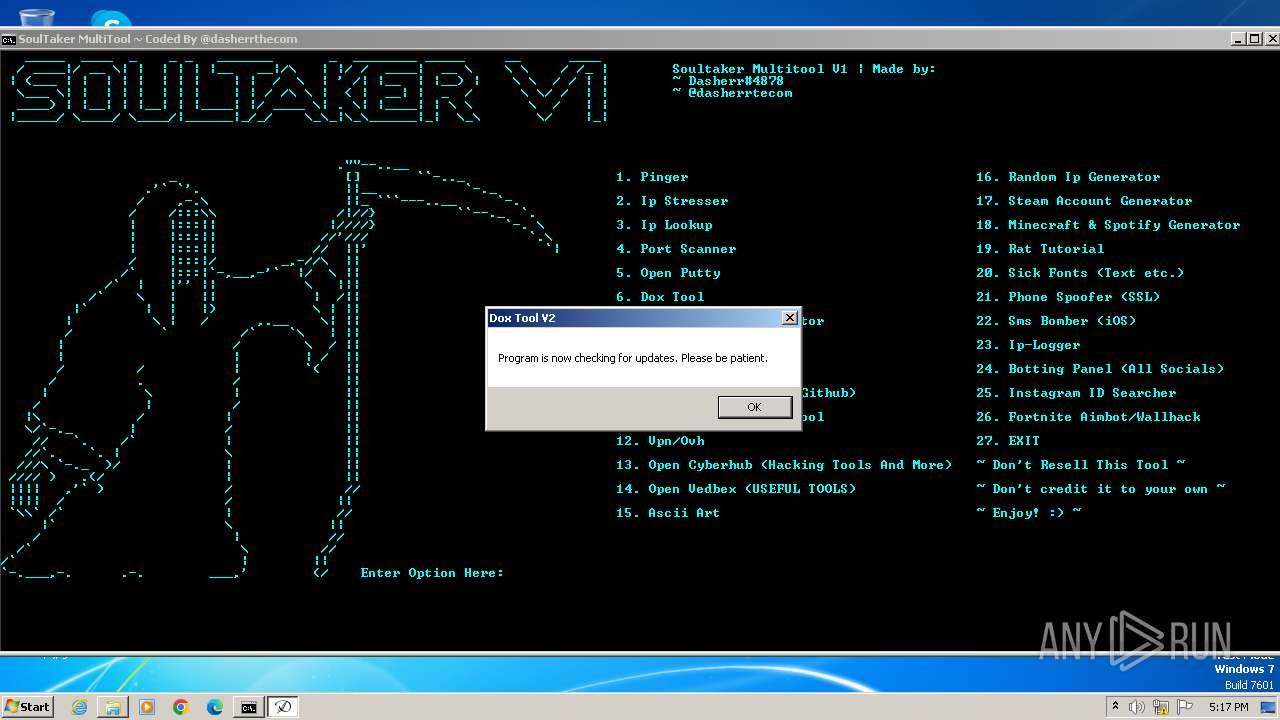Launch Internet Explorer from taskbar
1280x720 pixels.
click(79, 707)
